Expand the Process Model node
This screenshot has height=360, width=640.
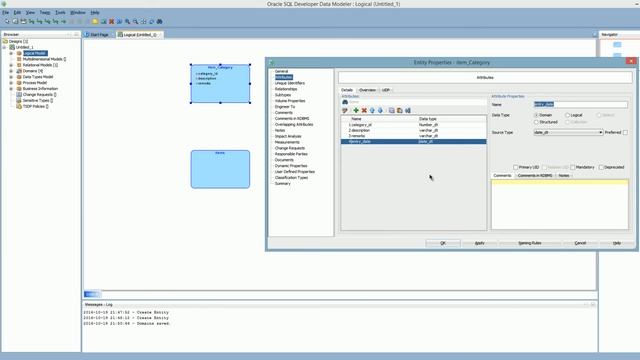(11, 83)
